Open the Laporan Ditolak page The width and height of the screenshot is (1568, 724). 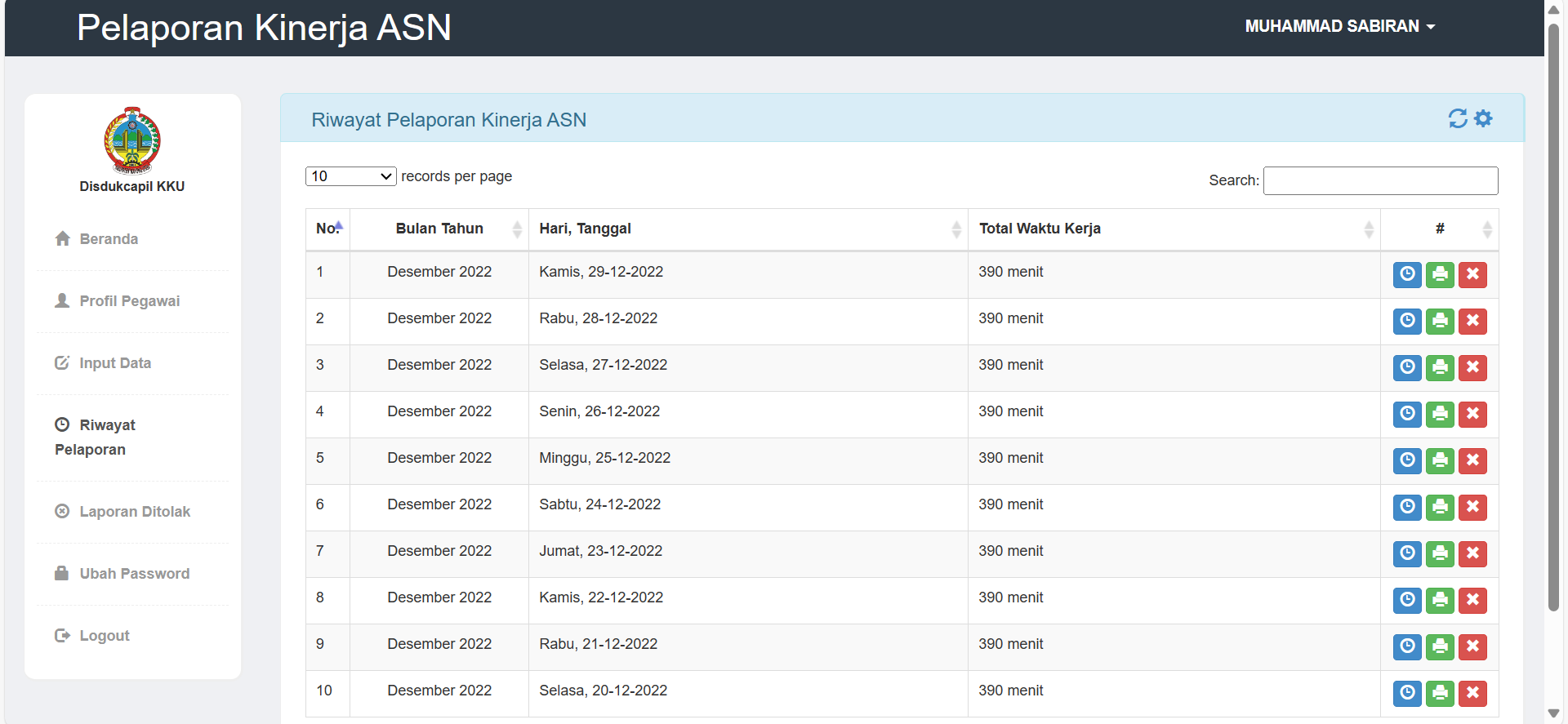coord(135,512)
